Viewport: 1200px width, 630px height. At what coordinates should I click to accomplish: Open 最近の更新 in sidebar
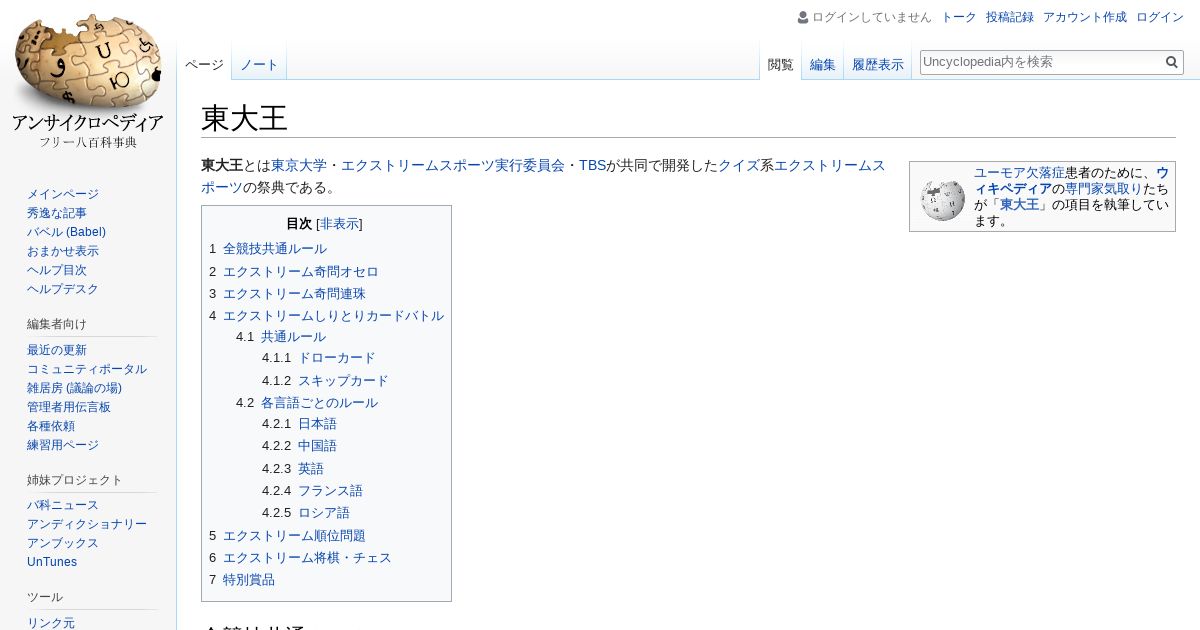click(x=57, y=350)
